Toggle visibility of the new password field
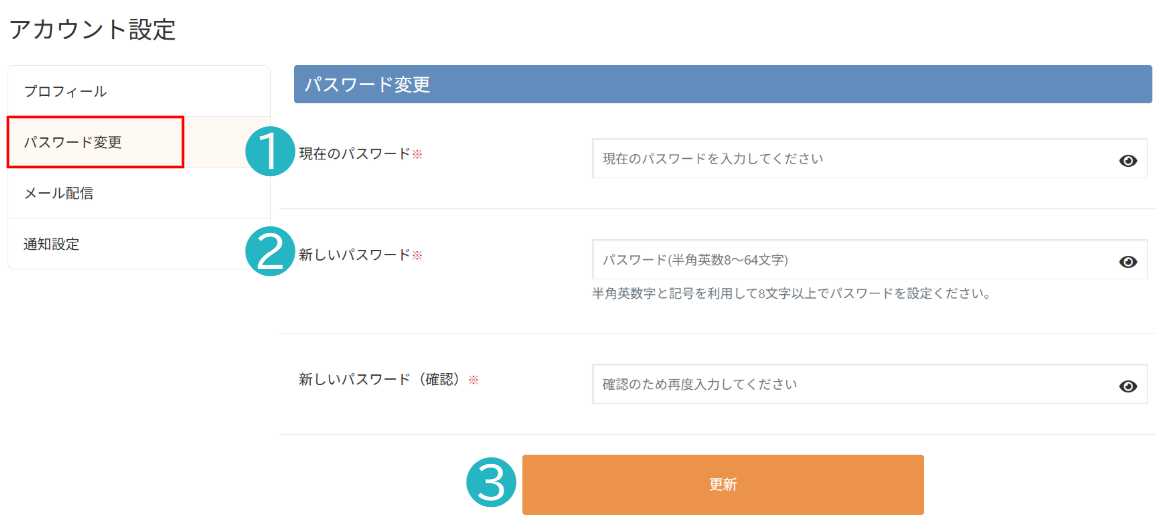This screenshot has width=1156, height=528. [1128, 262]
